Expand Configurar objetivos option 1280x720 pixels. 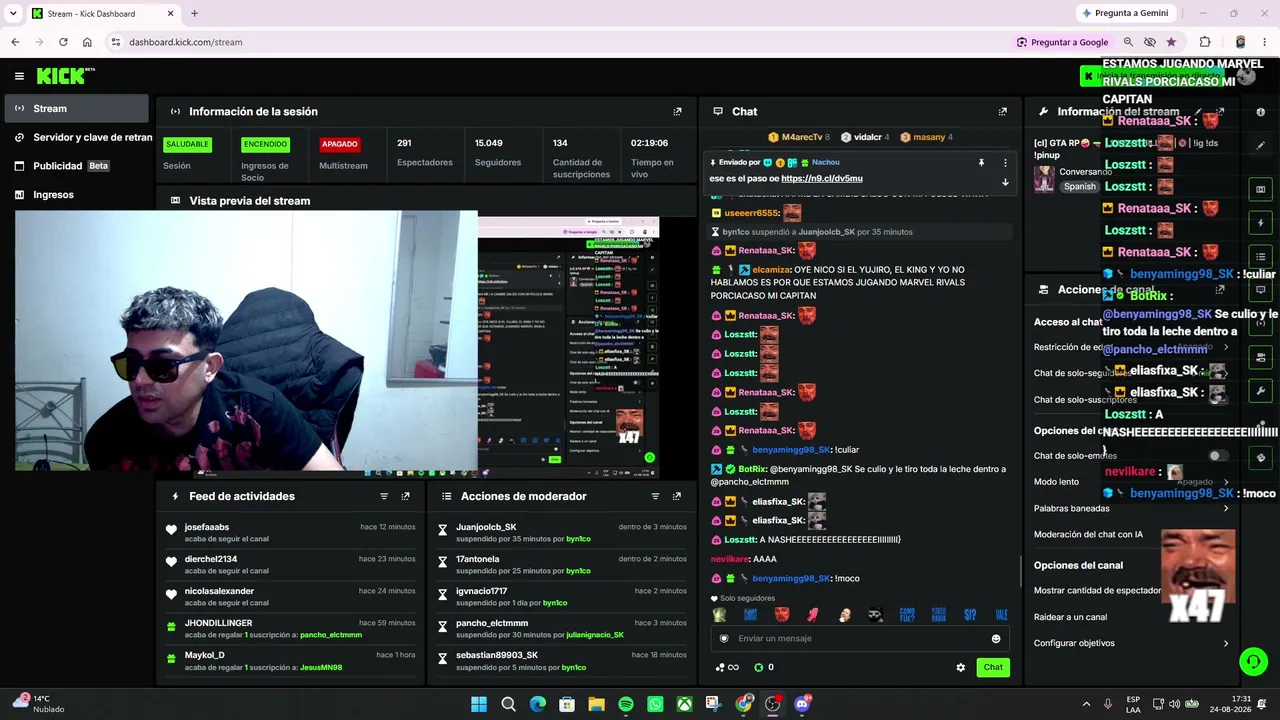click(x=1132, y=643)
